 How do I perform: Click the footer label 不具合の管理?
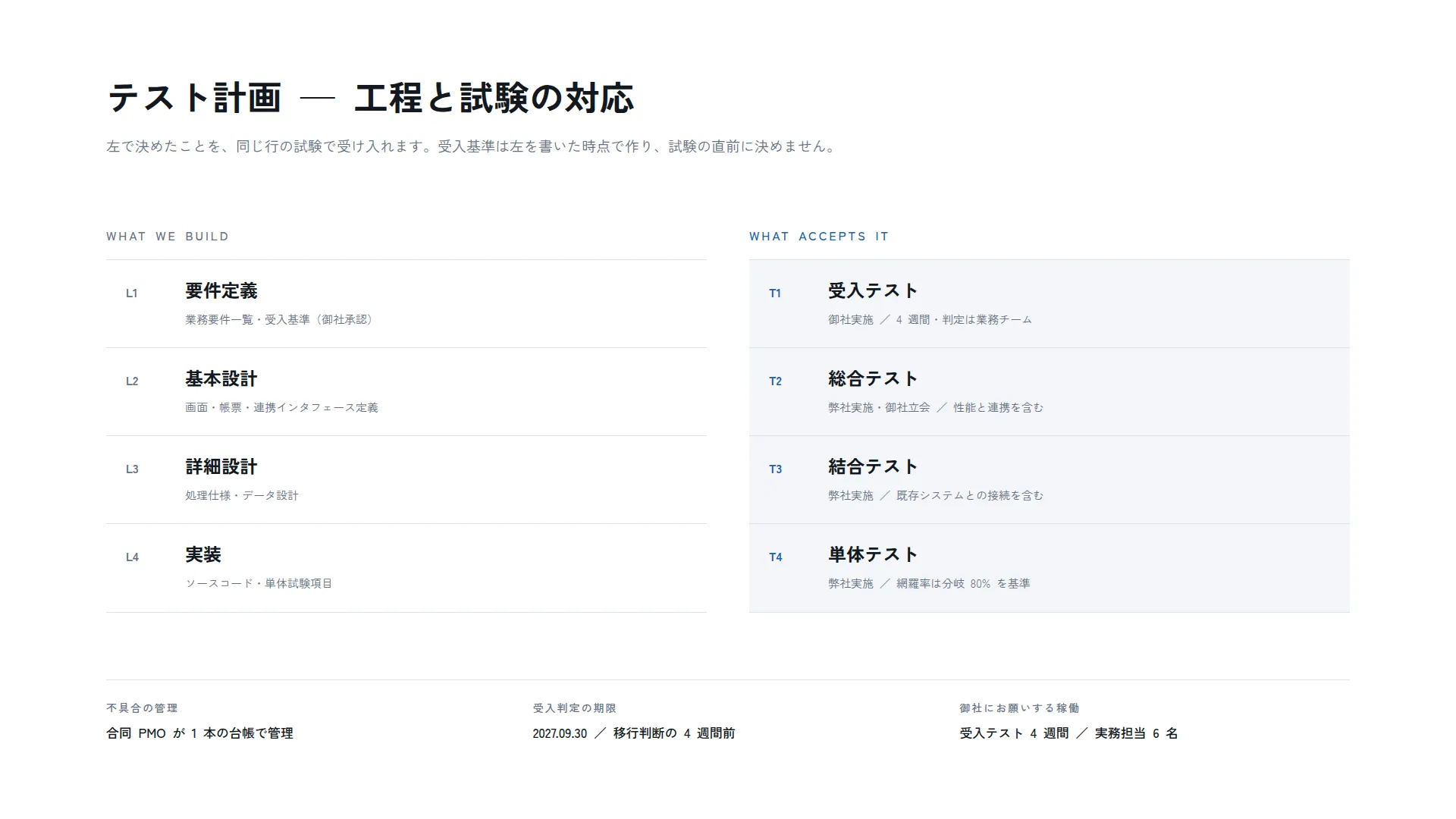142,708
